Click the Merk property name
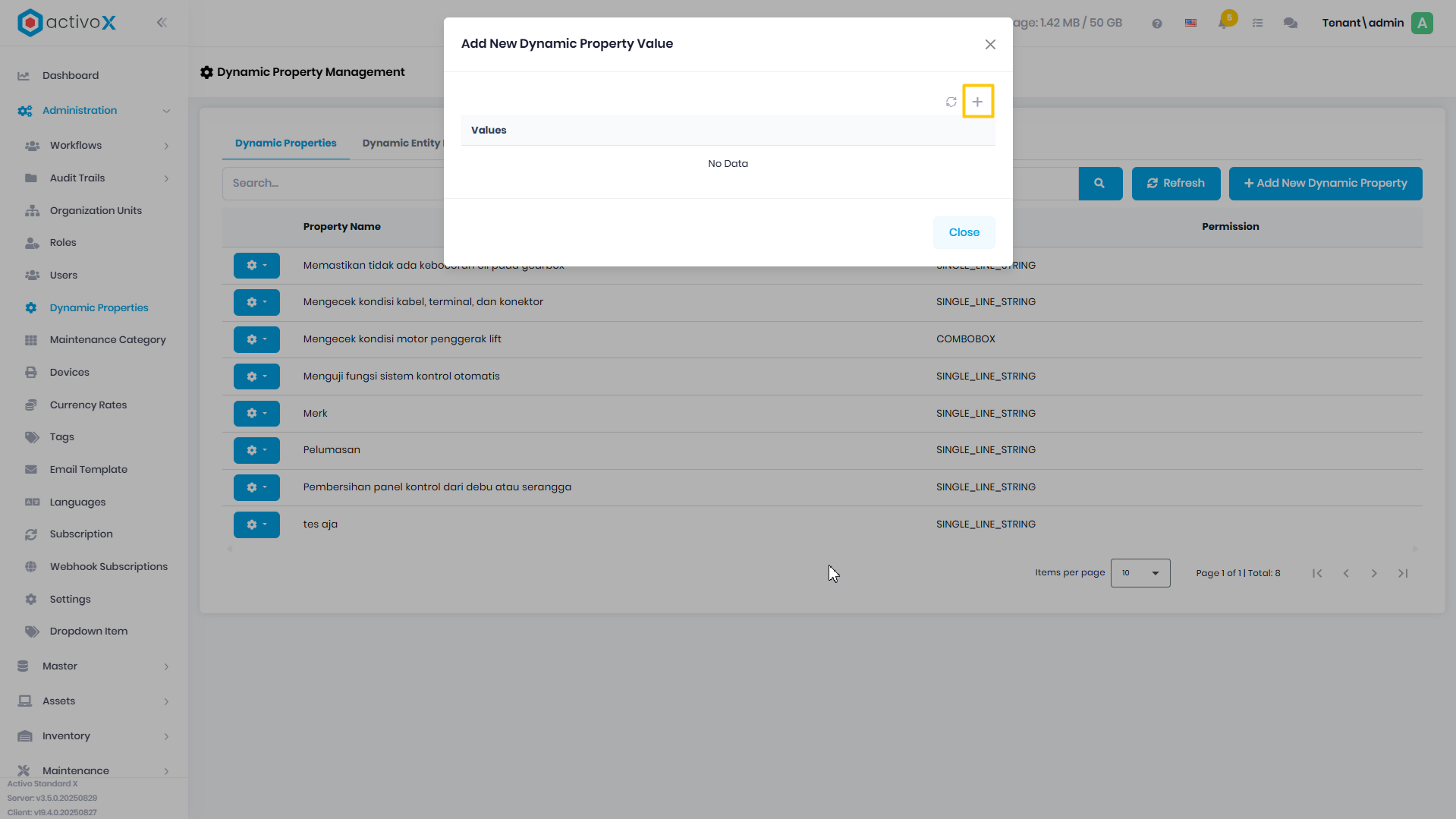 315,414
